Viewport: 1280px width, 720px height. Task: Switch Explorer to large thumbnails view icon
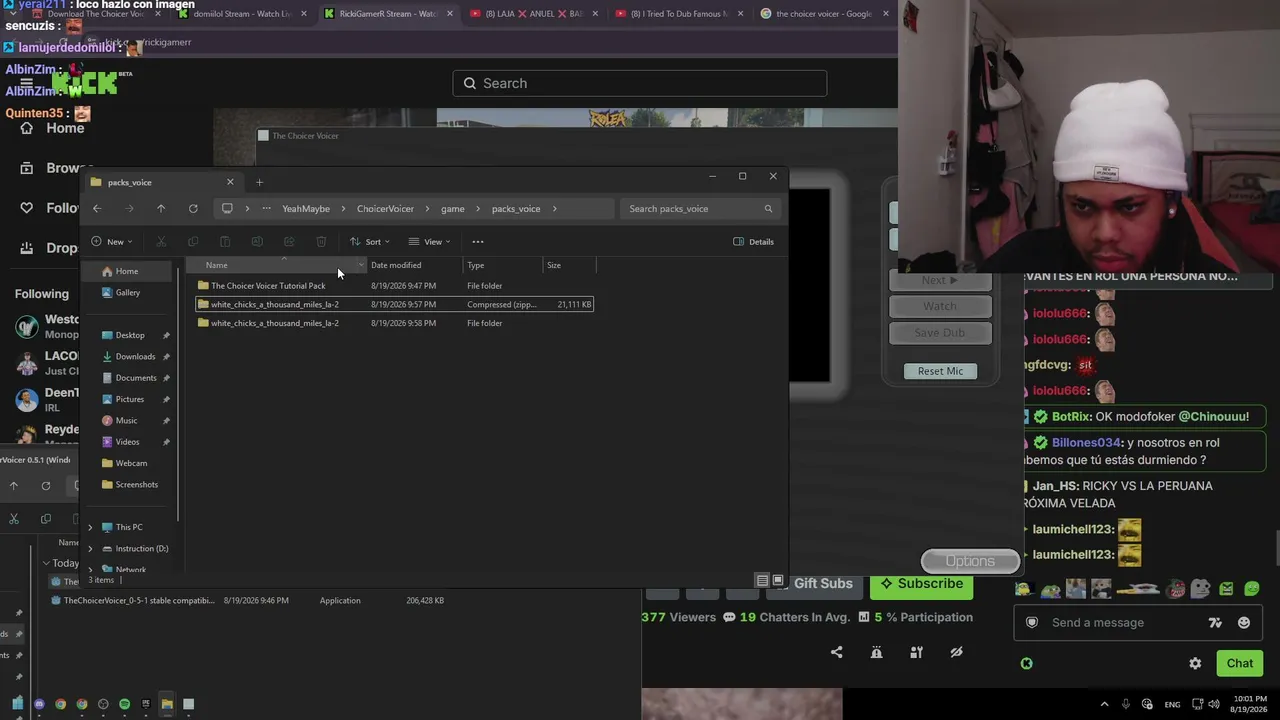778,581
